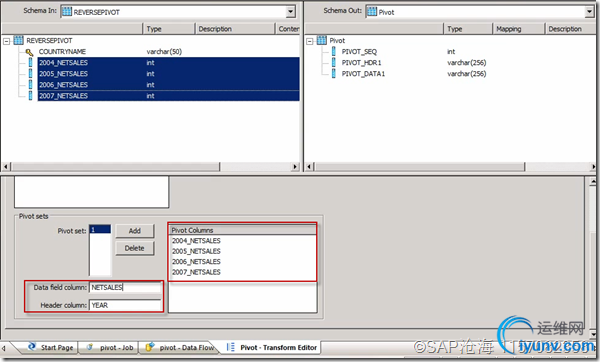Select 2005_NETSALES in Pivot Columns list
600x362 pixels.
(196, 251)
